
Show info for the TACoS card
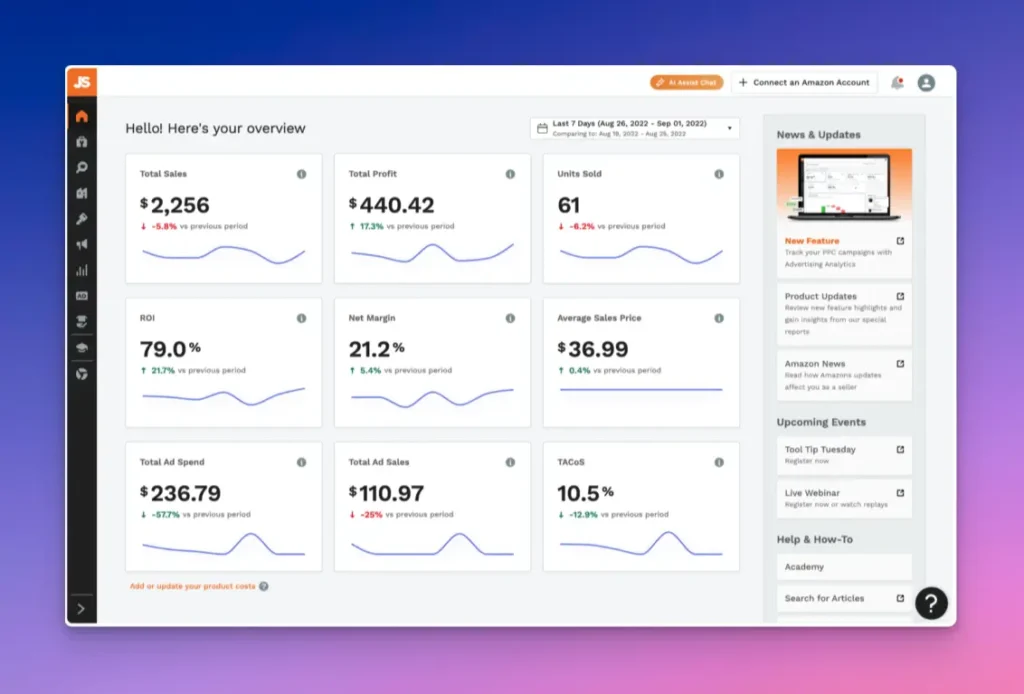pos(718,463)
